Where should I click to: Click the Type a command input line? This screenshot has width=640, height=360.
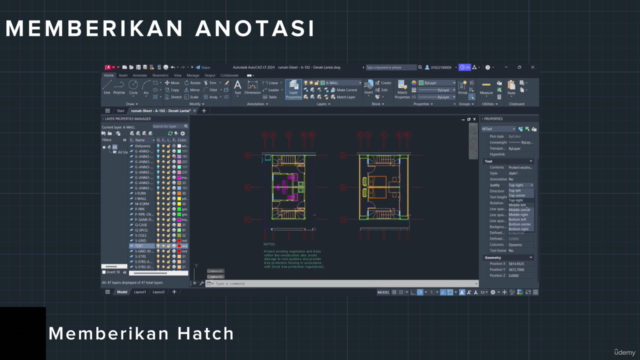click(x=342, y=283)
